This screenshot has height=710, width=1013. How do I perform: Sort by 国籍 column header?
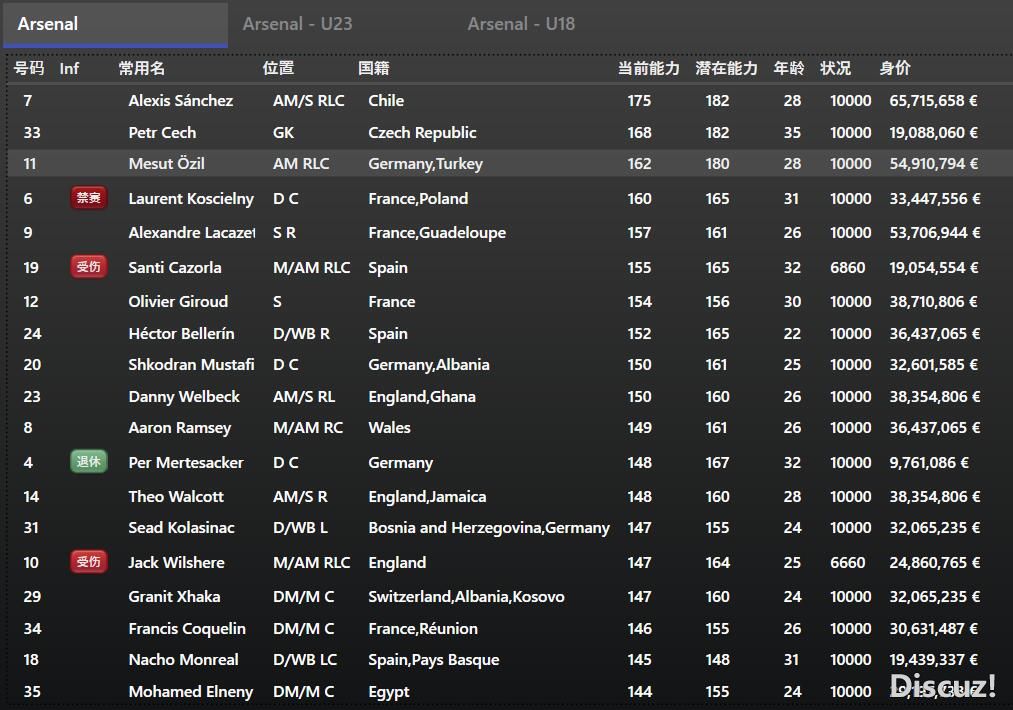coord(373,68)
